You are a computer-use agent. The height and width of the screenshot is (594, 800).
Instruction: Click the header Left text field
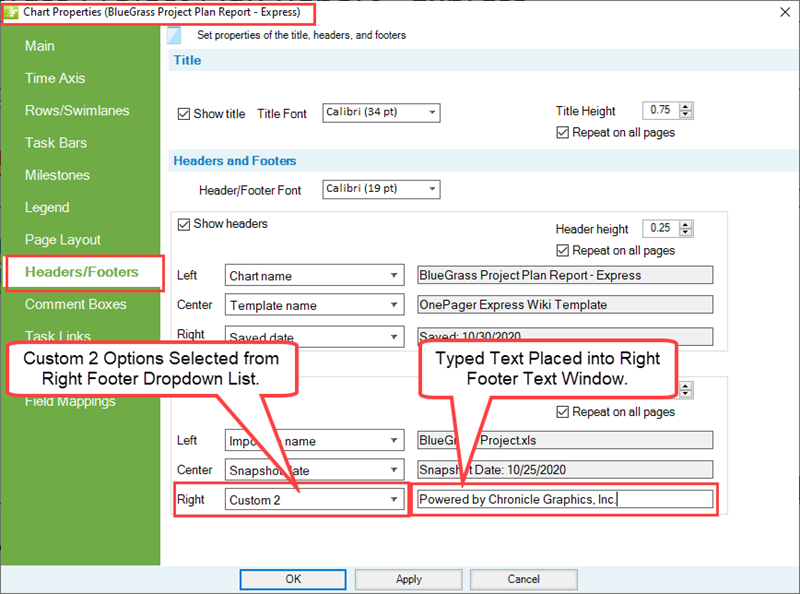(565, 275)
